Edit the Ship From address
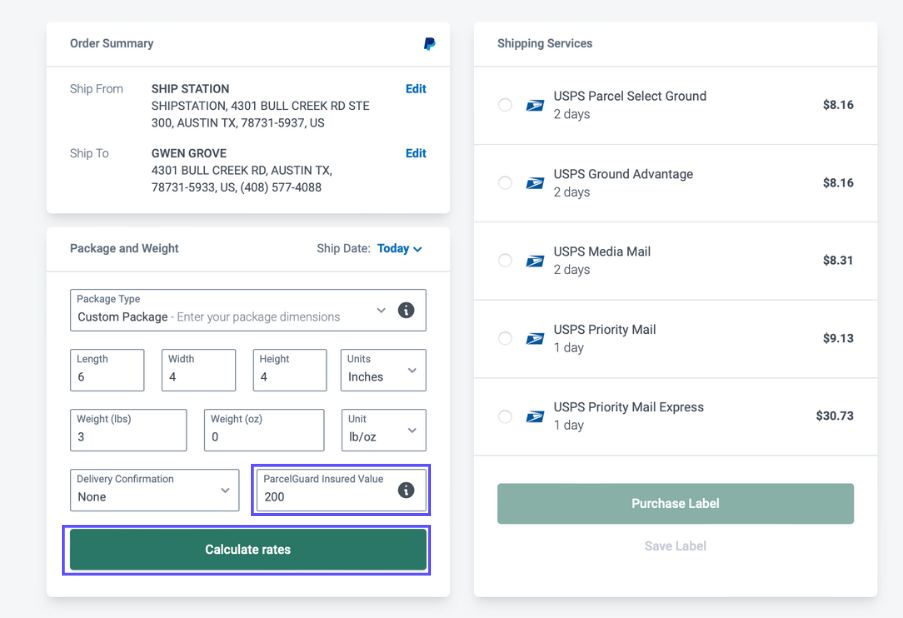This screenshot has height=618, width=903. (x=416, y=89)
